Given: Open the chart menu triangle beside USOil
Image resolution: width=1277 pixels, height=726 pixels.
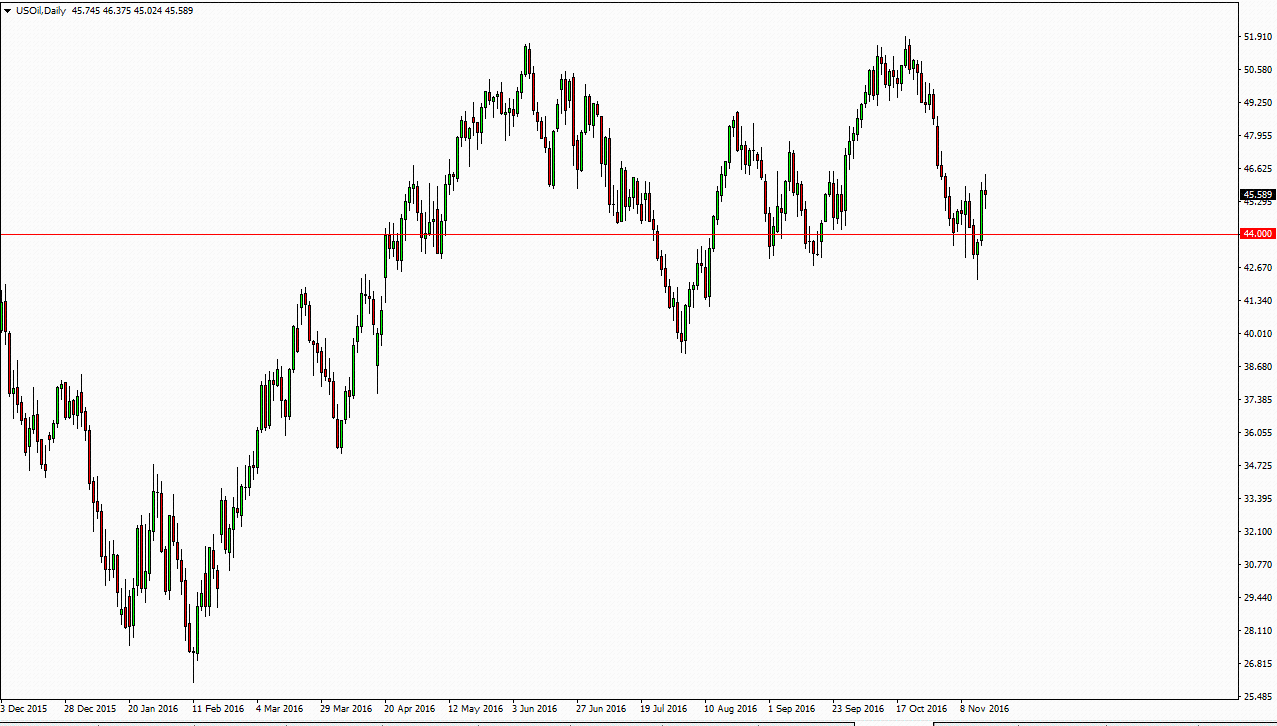Looking at the screenshot, I should pyautogui.click(x=8, y=10).
